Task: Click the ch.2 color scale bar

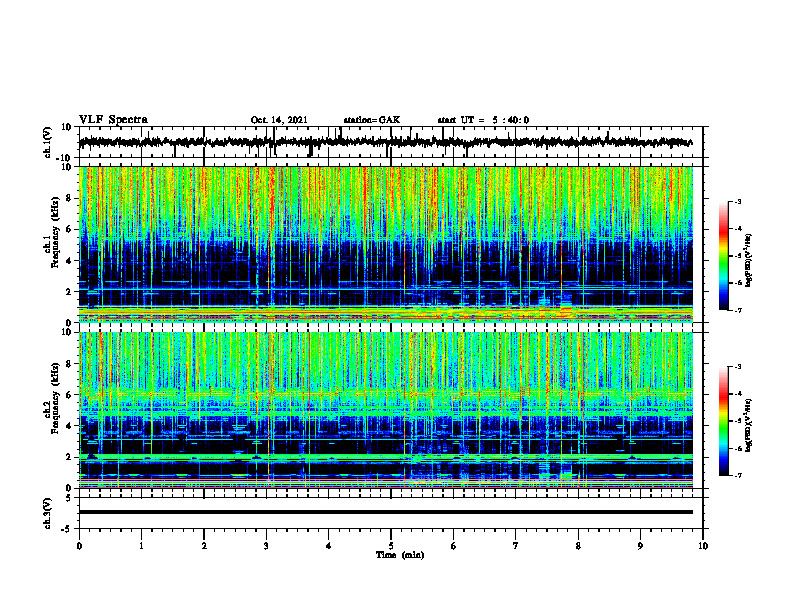Action: coord(724,421)
